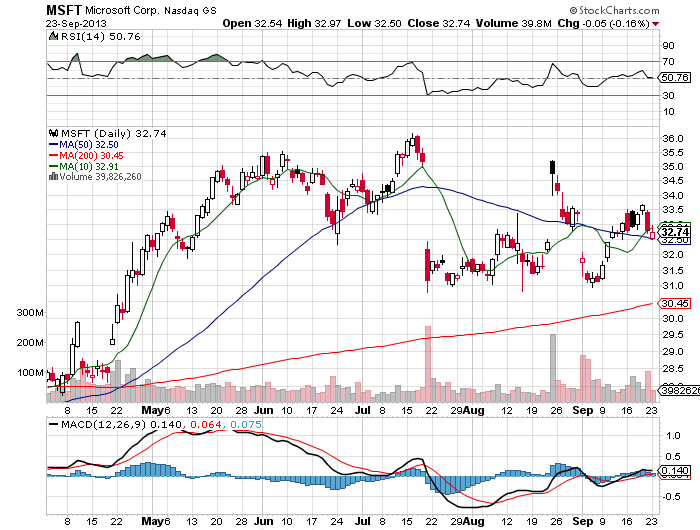Click the tallest red volume bar near Jul 22
The image size is (700, 530).
click(x=428, y=364)
